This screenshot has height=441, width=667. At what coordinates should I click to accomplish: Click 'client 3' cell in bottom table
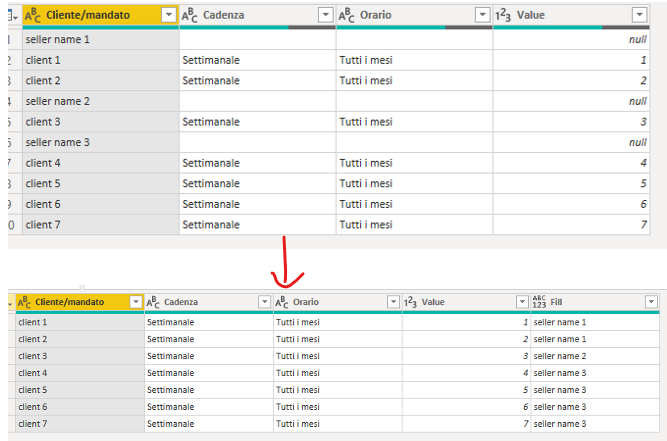pos(80,356)
